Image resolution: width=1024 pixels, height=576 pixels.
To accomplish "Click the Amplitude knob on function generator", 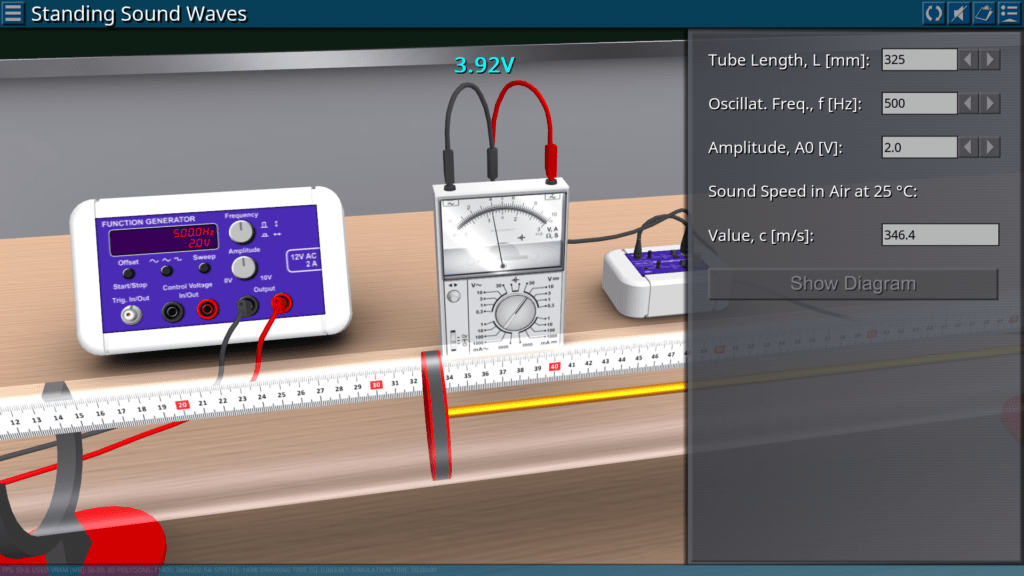I will click(x=243, y=267).
